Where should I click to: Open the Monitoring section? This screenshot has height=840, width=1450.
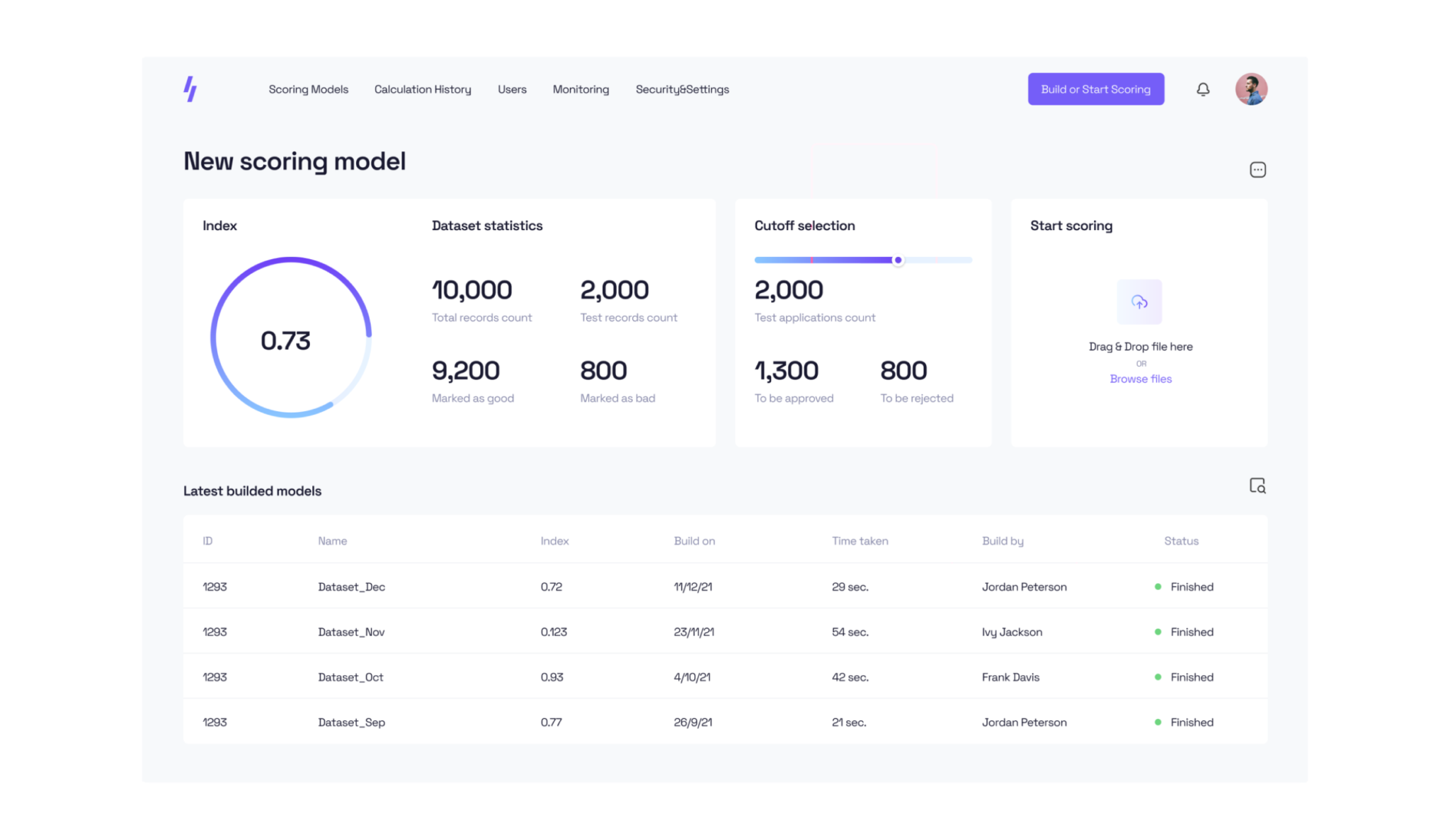(x=581, y=89)
